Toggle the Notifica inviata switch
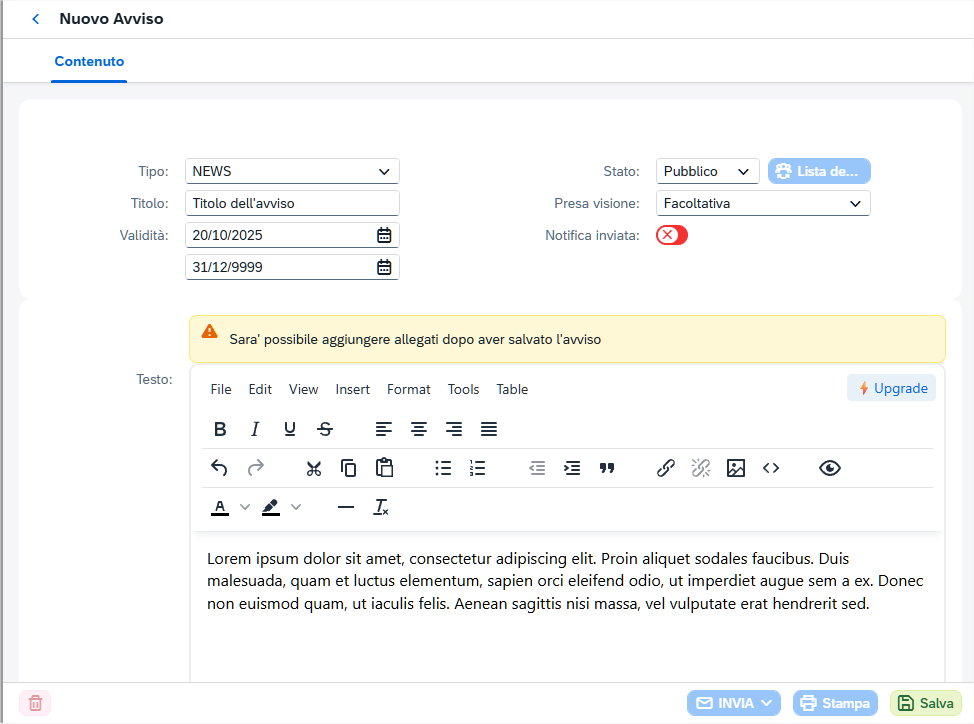This screenshot has height=724, width=974. (672, 235)
